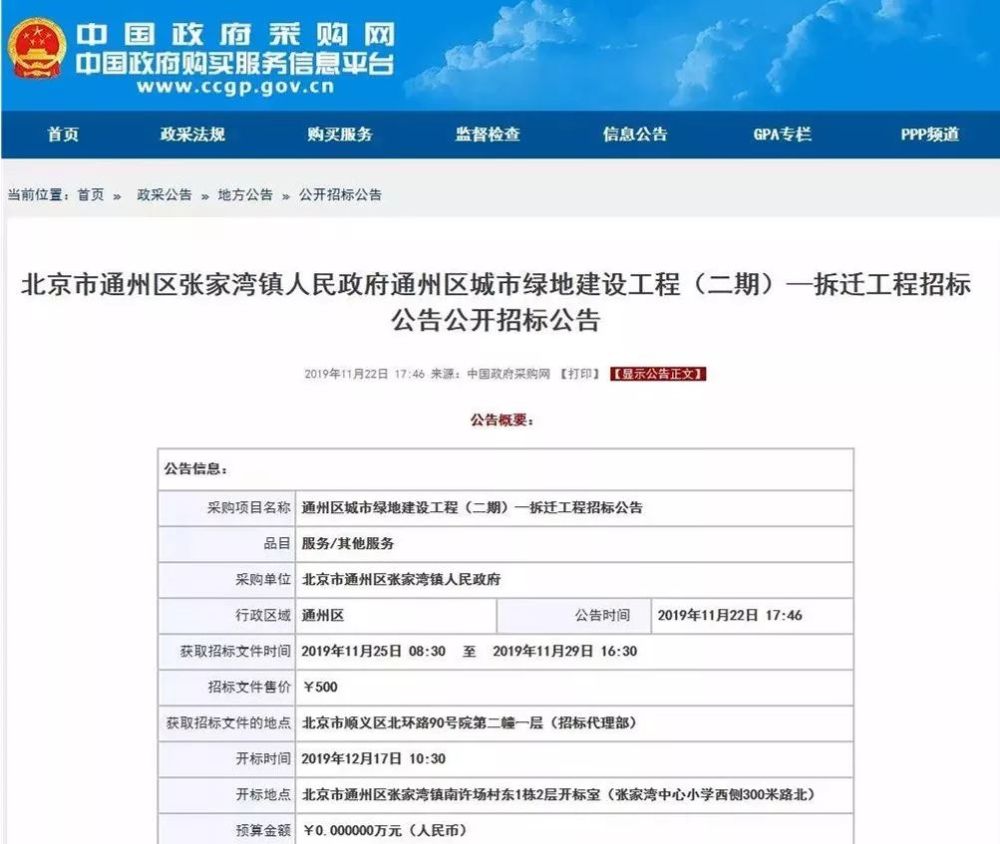Click the 公告时间 value 2019年11月22日 17:46 in table
Image resolution: width=1000 pixels, height=844 pixels.
tap(730, 616)
